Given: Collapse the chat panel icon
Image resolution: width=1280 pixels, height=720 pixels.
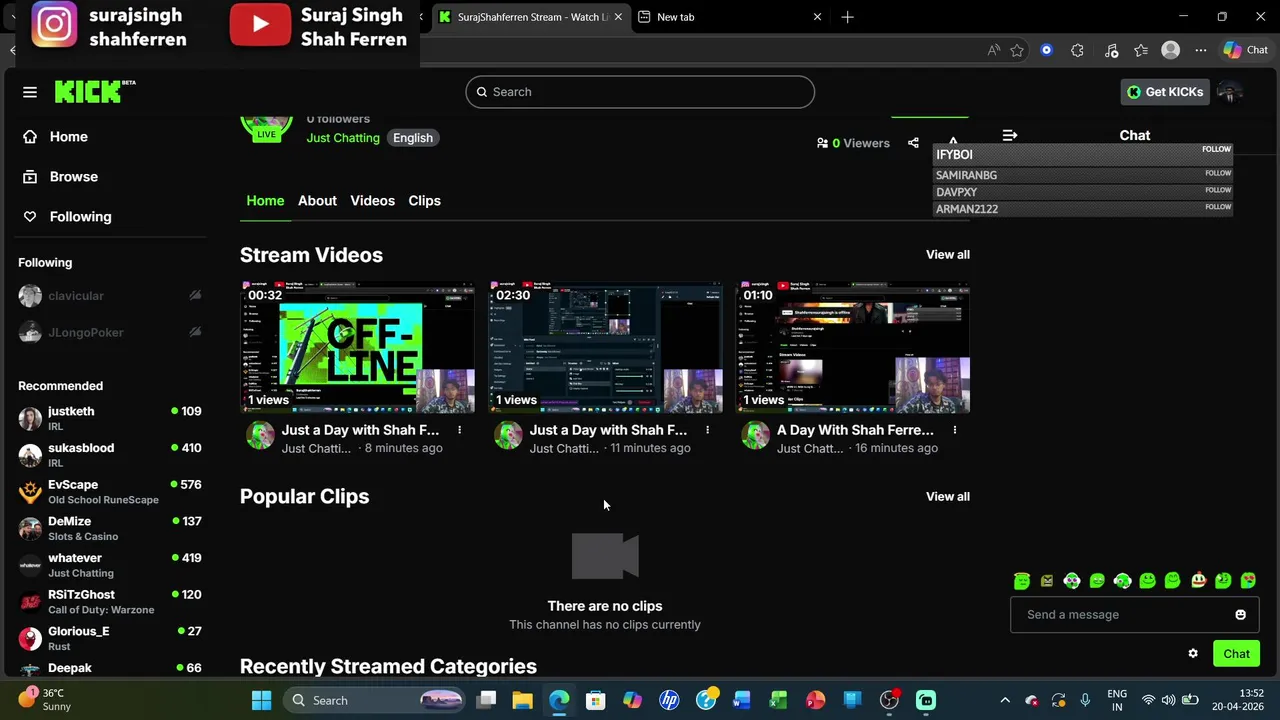Looking at the screenshot, I should (x=1010, y=135).
